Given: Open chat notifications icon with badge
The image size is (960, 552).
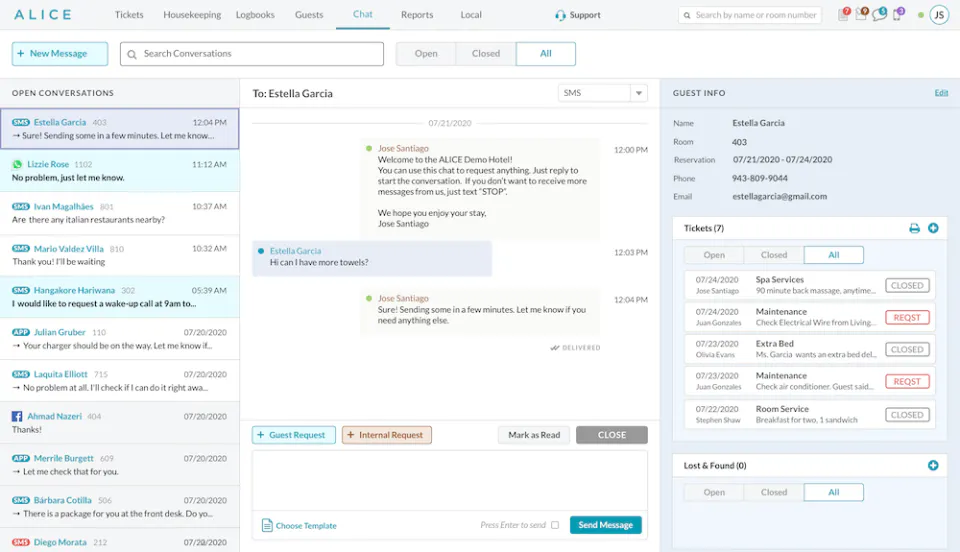Looking at the screenshot, I should point(880,14).
